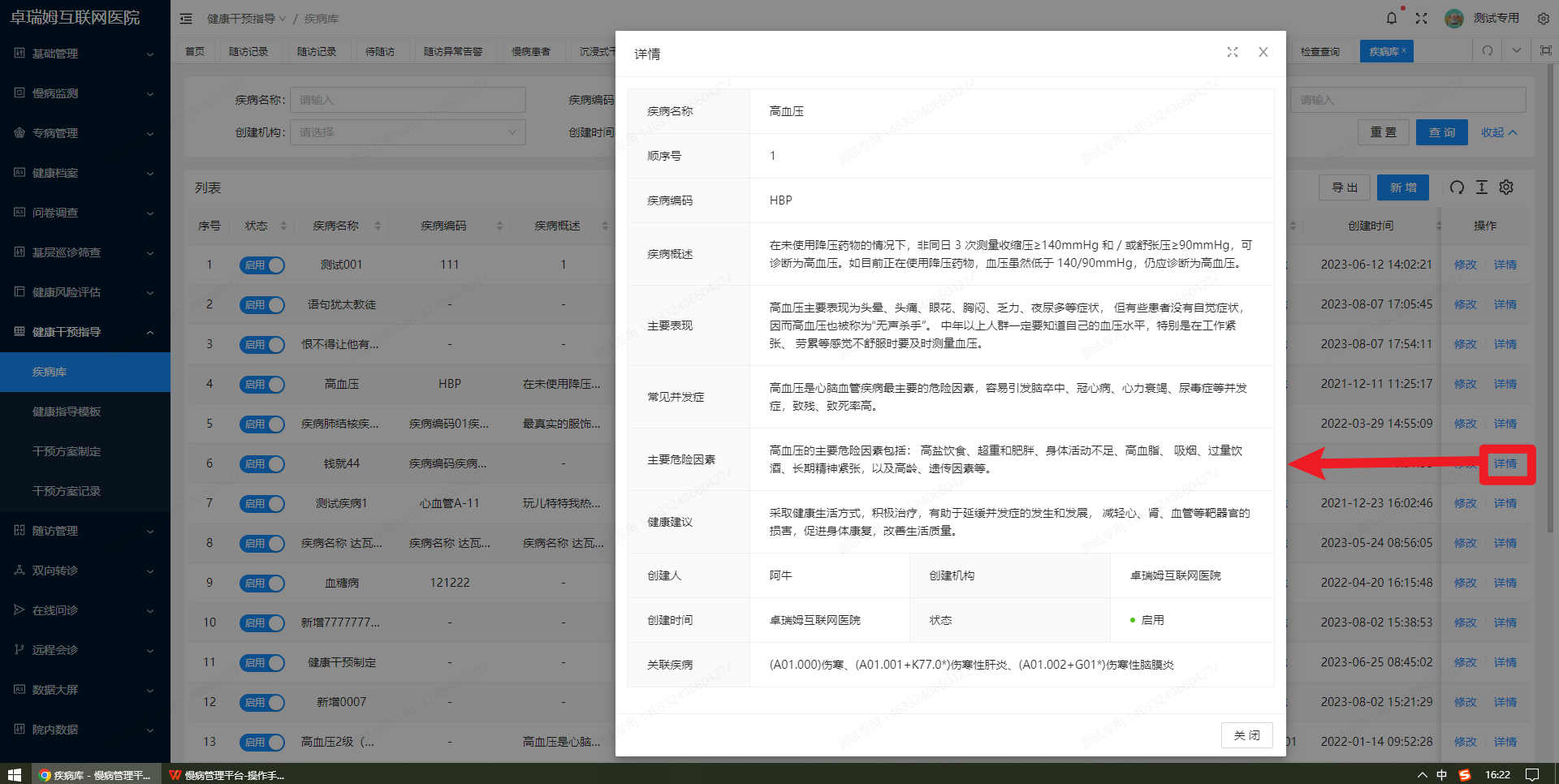Open the 创建机构 selection dropdown
Screen dimensions: 1559x784
(408, 131)
